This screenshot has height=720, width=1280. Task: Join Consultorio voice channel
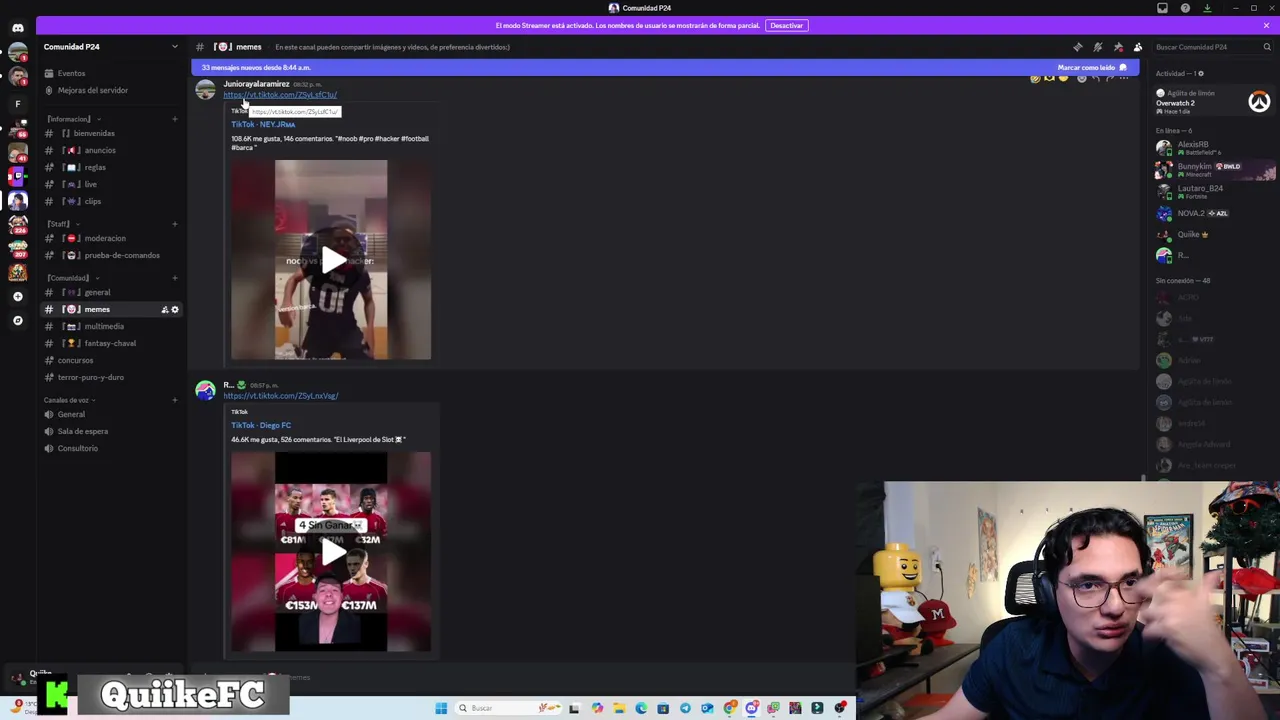[x=112, y=448]
